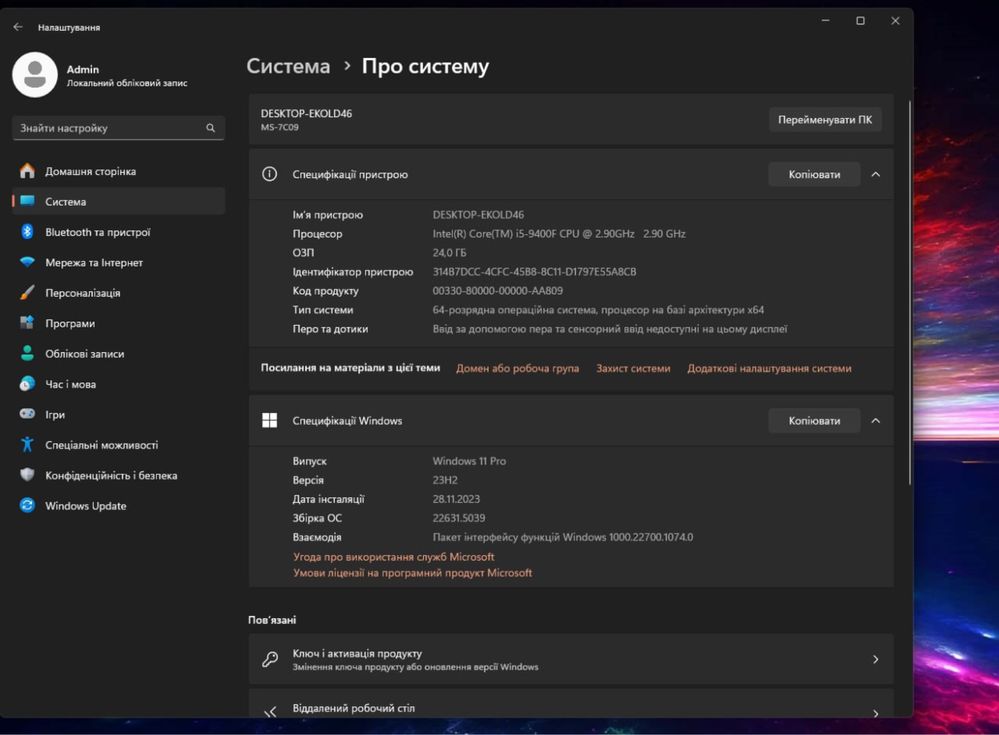The height and width of the screenshot is (735, 999).
Task: Click the Windows Update sync icon
Action: 27,505
